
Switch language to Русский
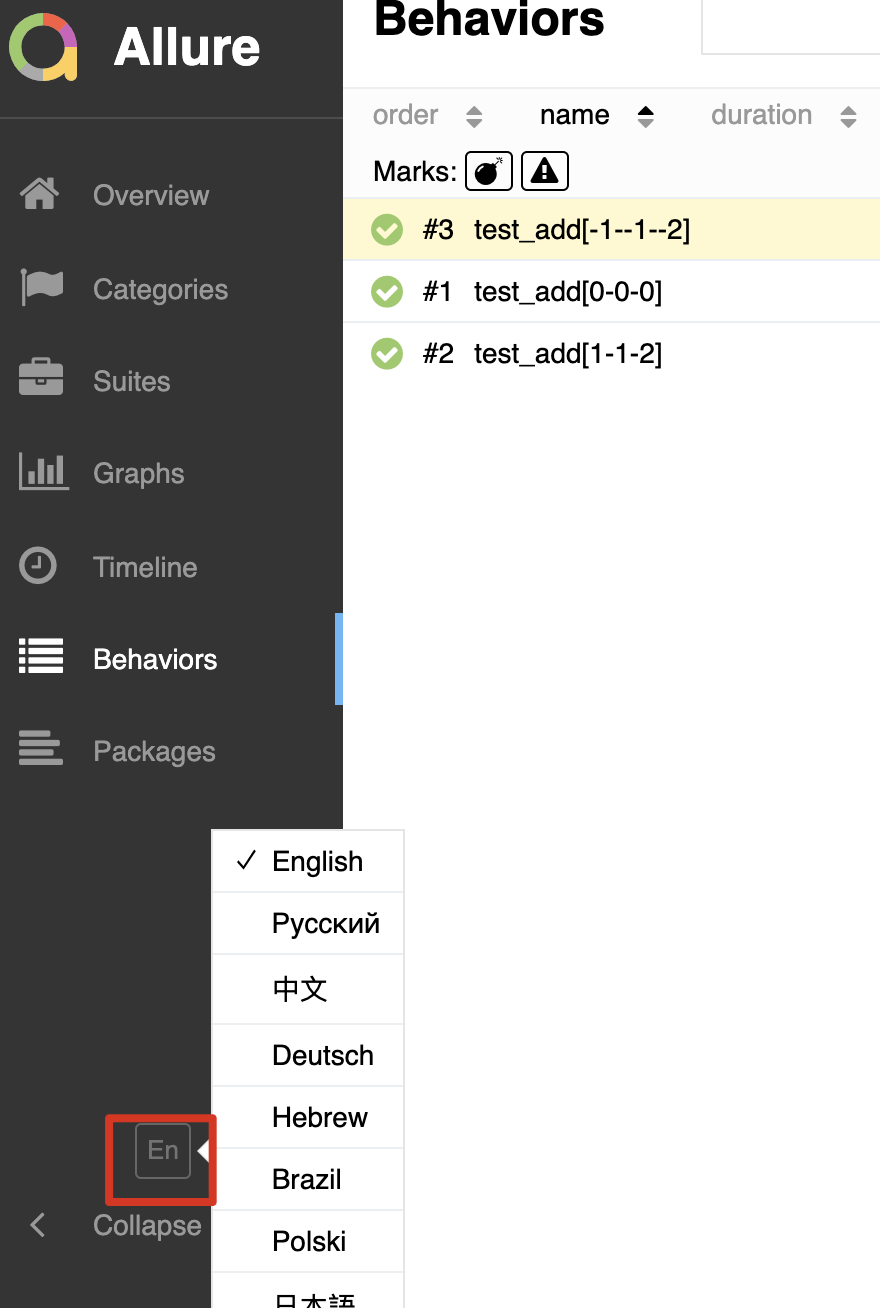(x=325, y=923)
